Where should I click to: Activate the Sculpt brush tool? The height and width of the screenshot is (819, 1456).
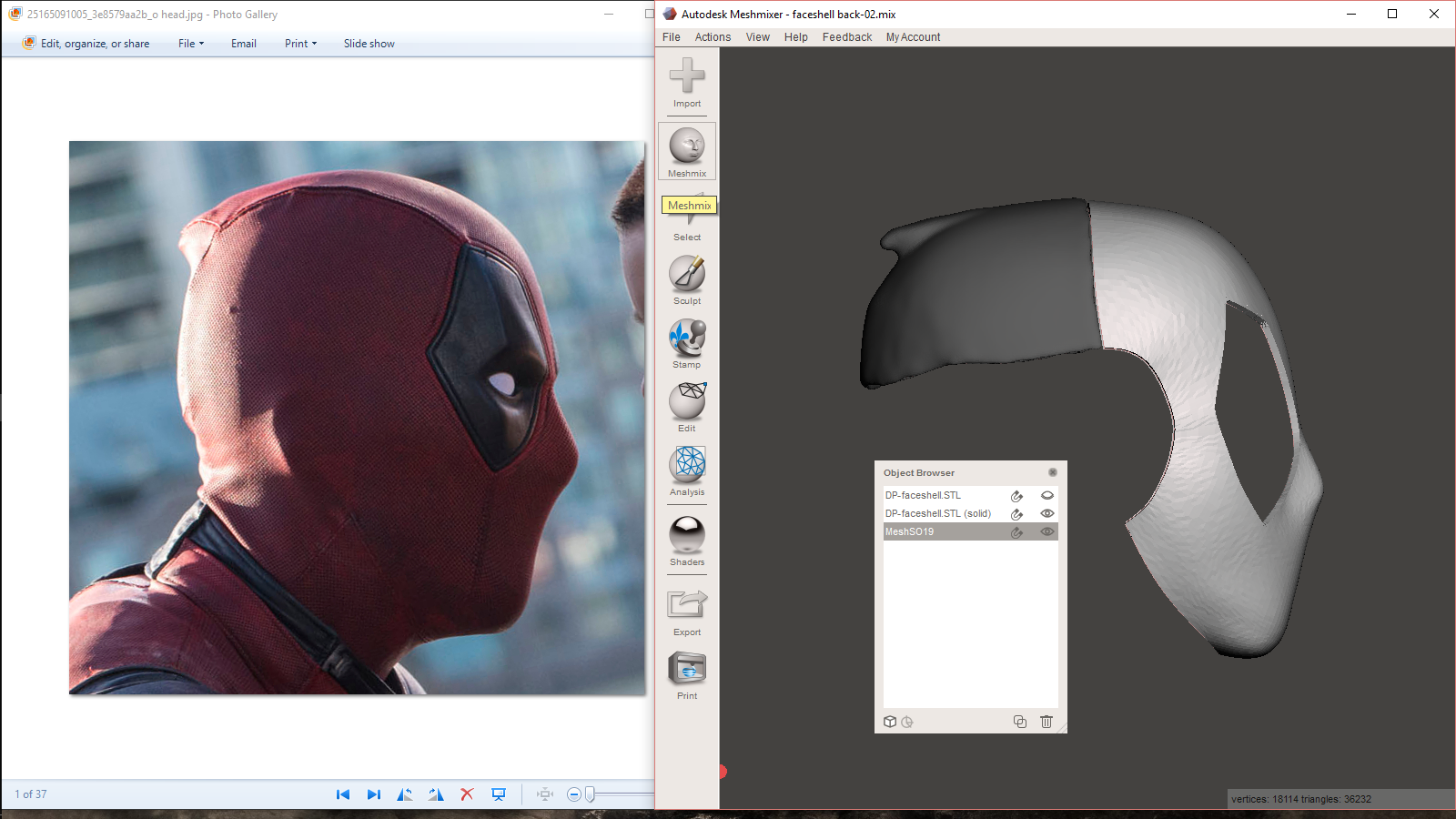pyautogui.click(x=687, y=280)
